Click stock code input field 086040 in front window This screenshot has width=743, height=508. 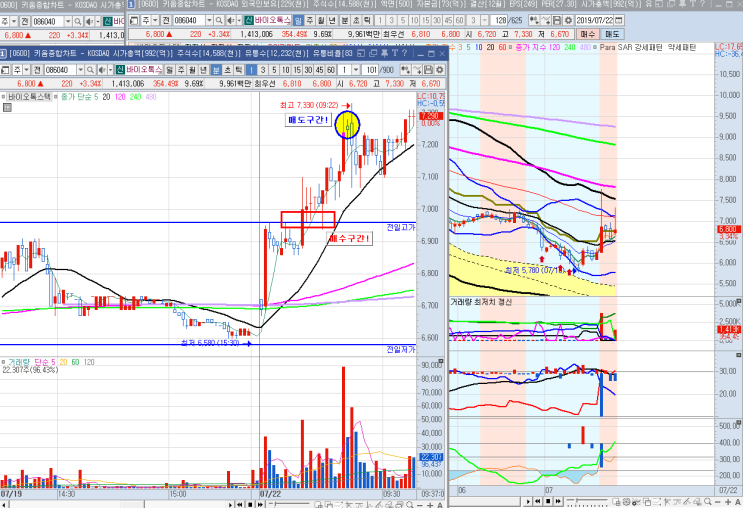click(60, 70)
